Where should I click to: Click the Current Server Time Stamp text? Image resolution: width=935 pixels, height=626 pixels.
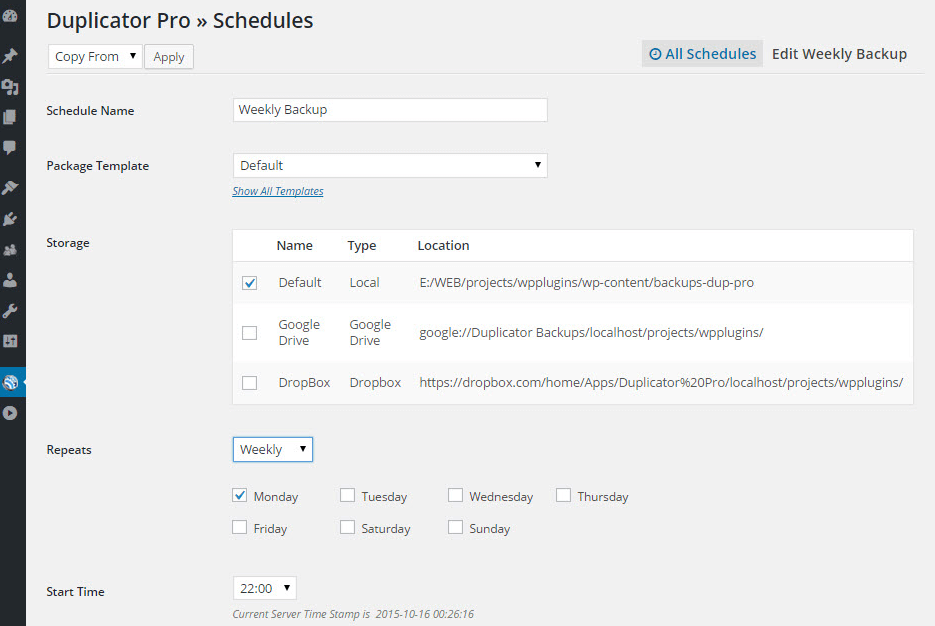[353, 614]
